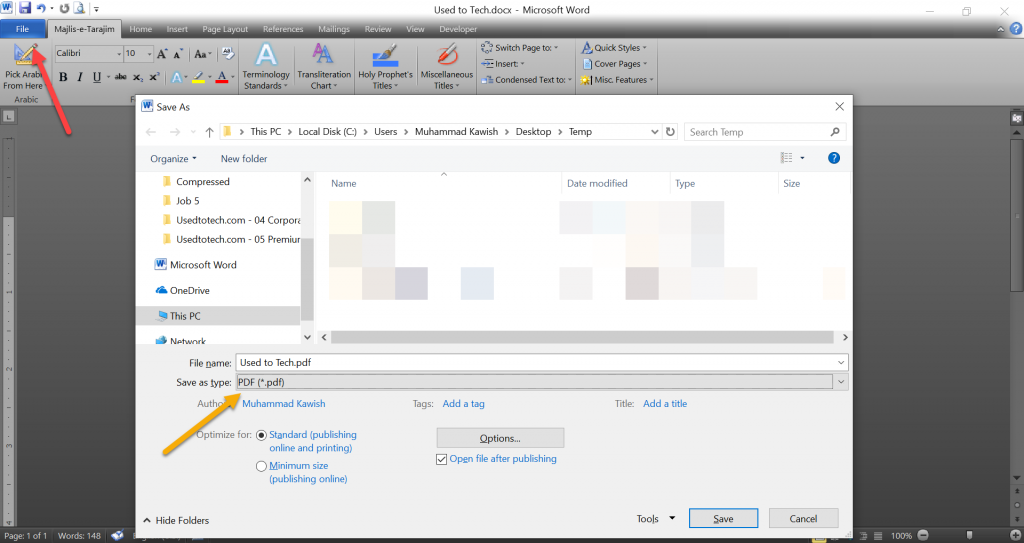
Task: Open the Tools dropdown in Save As
Action: pyautogui.click(x=655, y=519)
